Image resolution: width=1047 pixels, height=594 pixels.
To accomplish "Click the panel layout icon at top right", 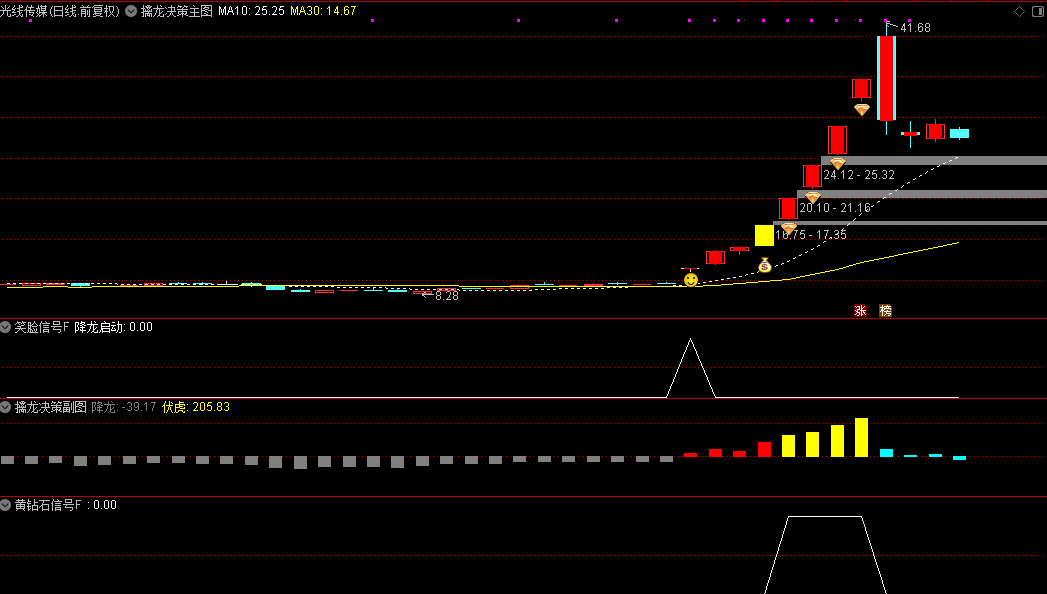I will click(1038, 11).
